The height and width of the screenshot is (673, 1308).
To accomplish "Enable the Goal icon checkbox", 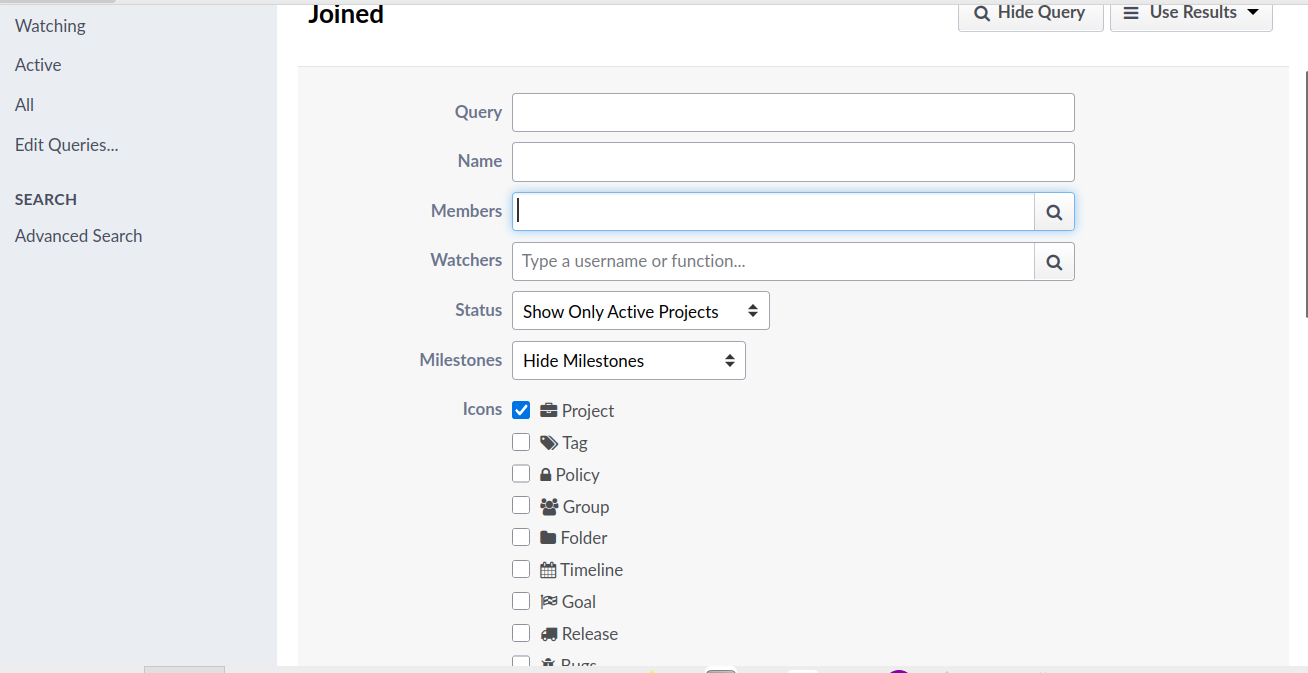I will tap(521, 601).
